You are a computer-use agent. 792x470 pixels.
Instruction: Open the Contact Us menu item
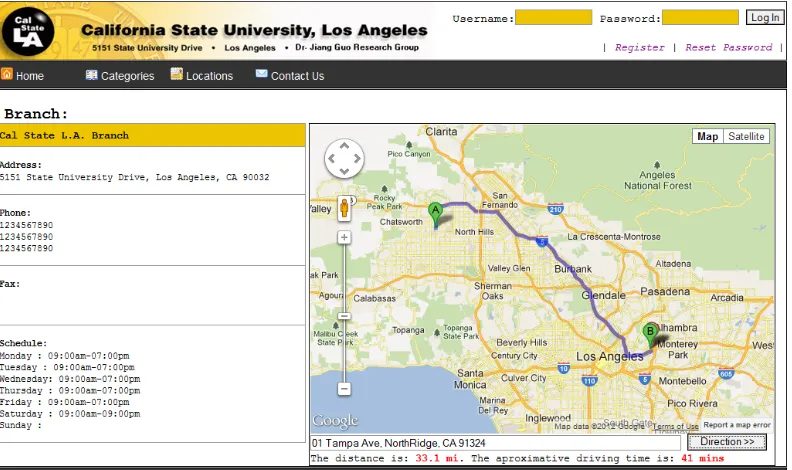point(298,76)
